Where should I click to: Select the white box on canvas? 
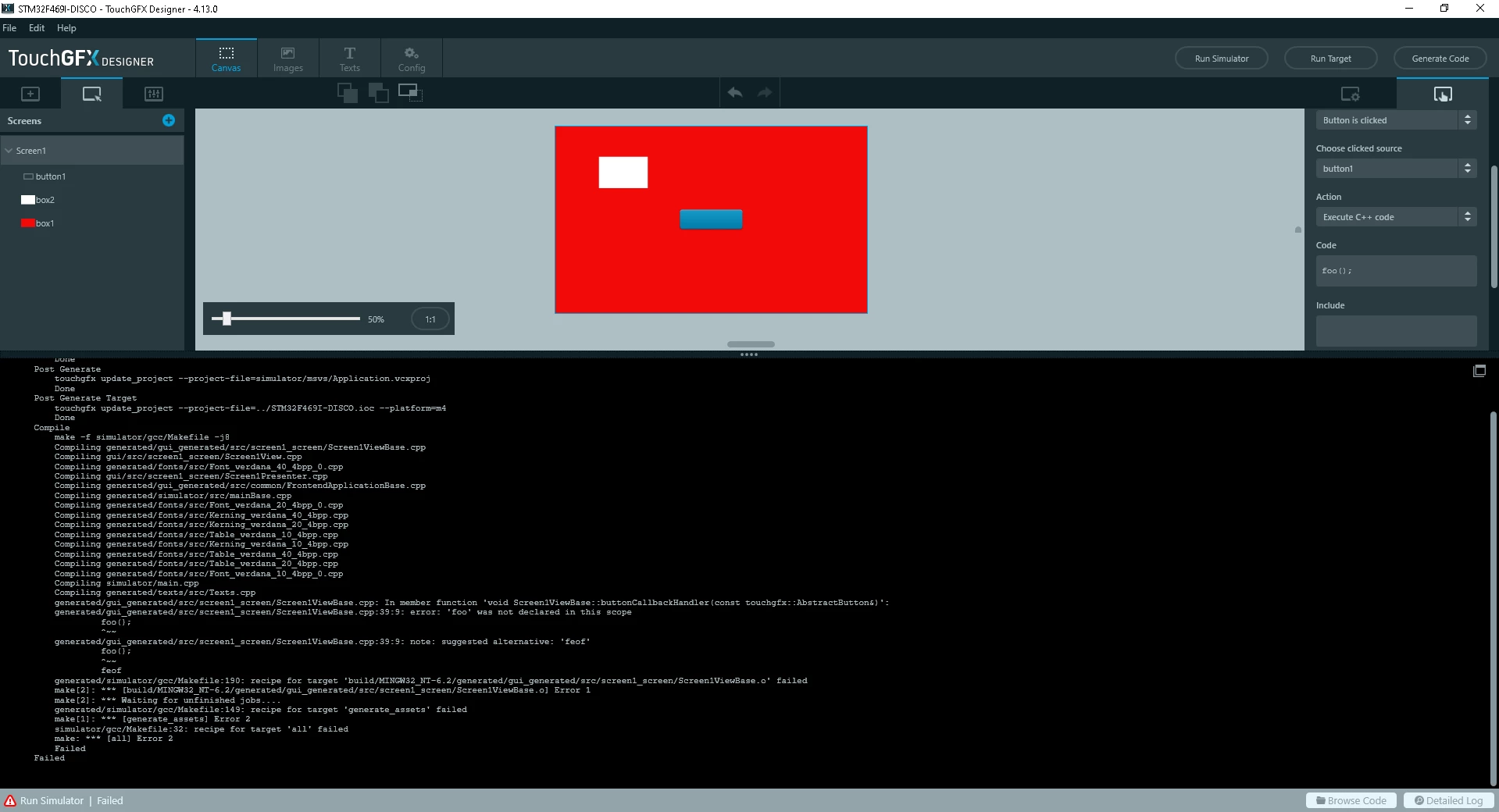[x=623, y=173]
